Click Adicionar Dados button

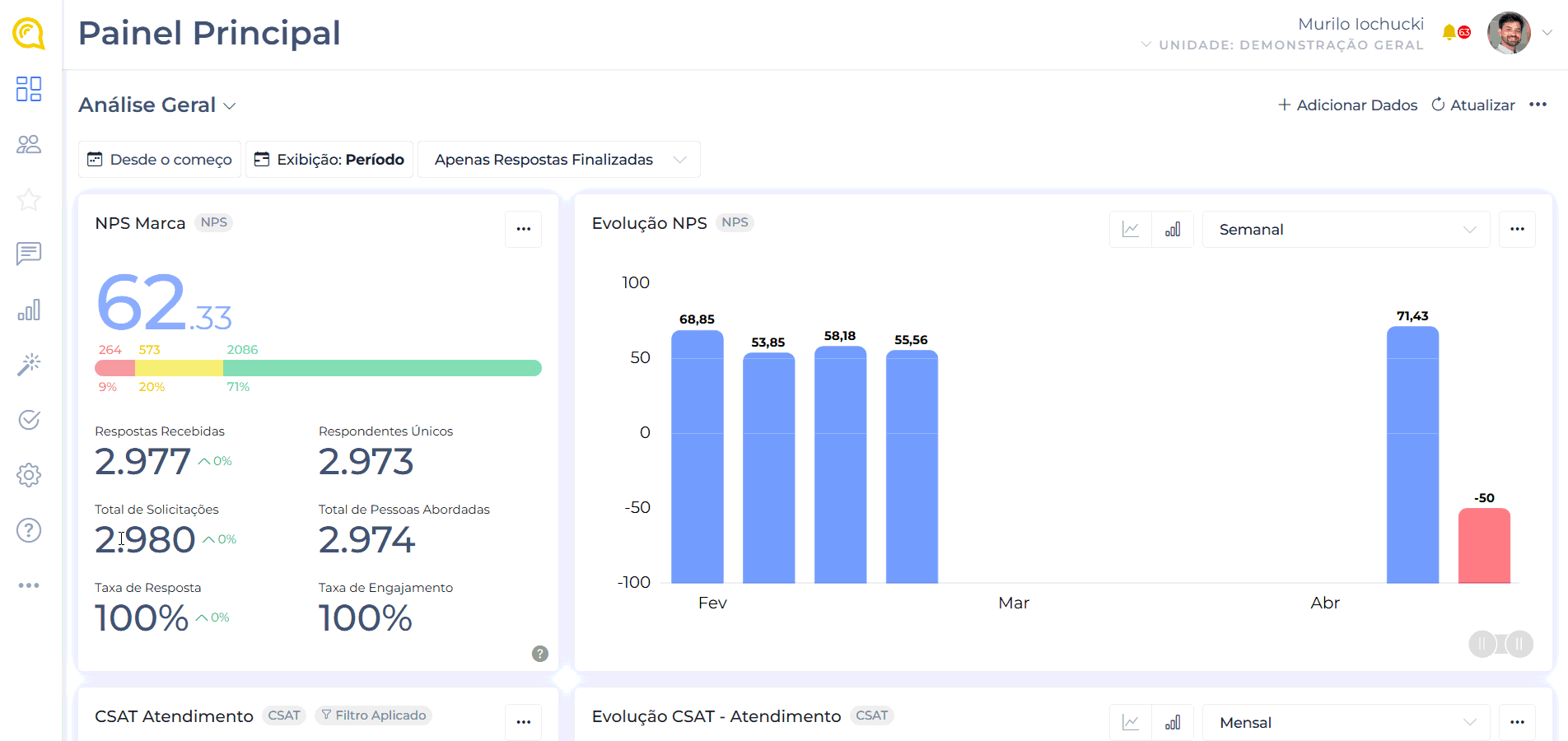click(x=1347, y=105)
